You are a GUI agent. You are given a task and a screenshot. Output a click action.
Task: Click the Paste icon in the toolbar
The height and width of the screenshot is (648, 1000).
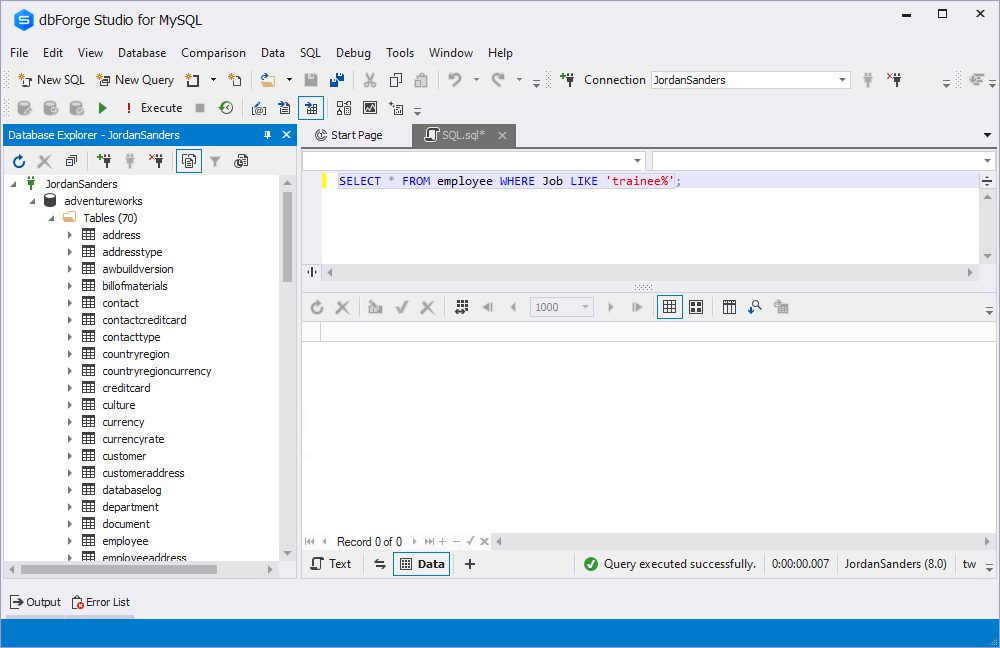421,80
